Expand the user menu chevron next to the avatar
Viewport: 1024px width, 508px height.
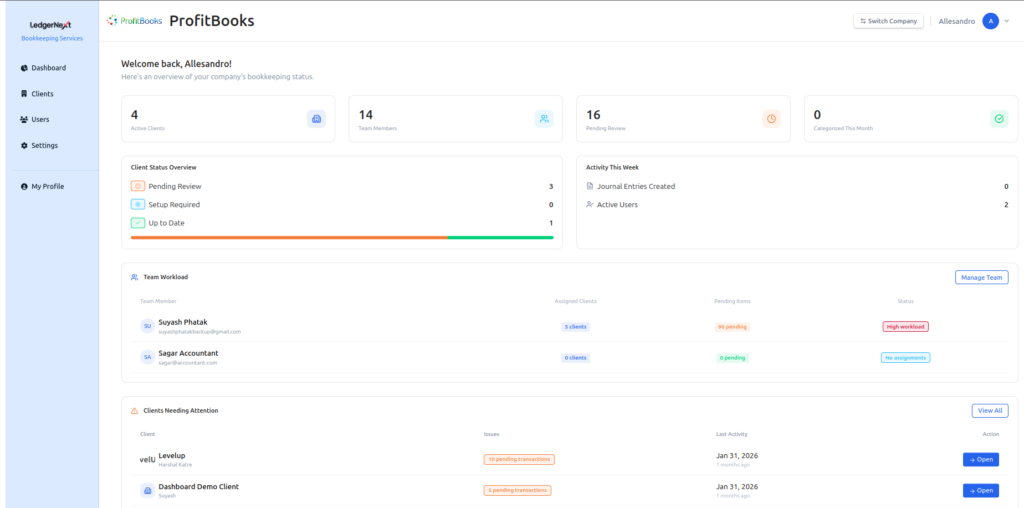pyautogui.click(x=1006, y=22)
